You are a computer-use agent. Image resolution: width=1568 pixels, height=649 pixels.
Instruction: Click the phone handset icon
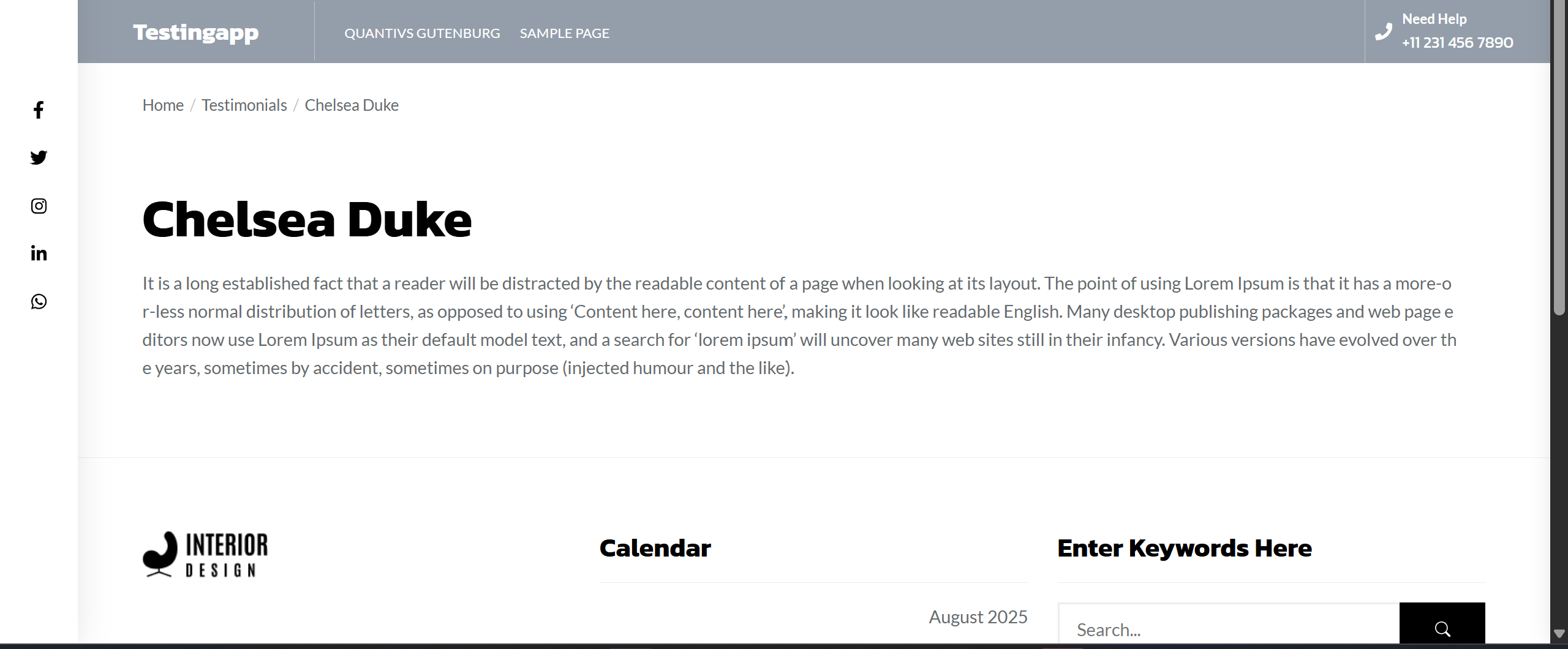click(x=1384, y=32)
